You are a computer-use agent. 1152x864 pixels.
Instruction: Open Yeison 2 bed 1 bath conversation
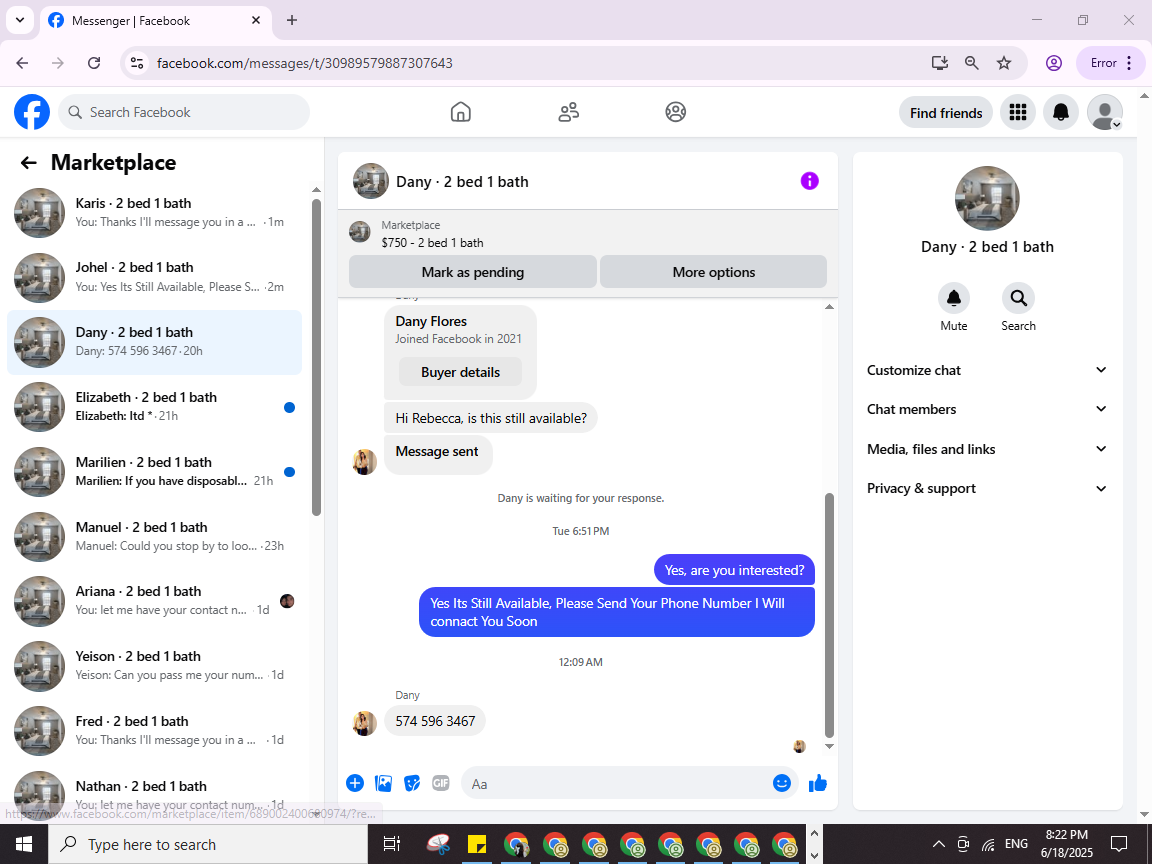pyautogui.click(x=154, y=666)
